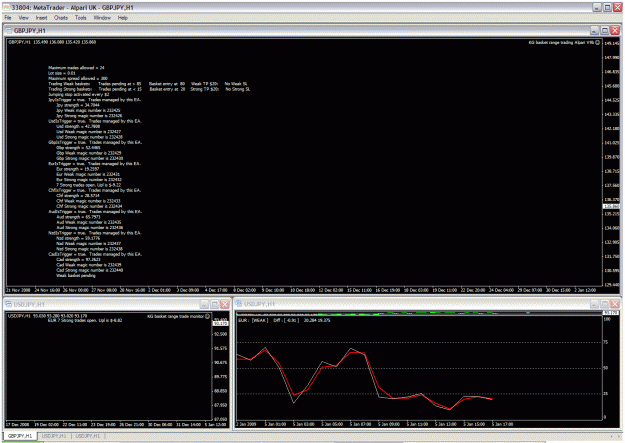625x443 pixels.
Task: Maximize the GBPJPY,H1 chart window
Action: point(605,30)
